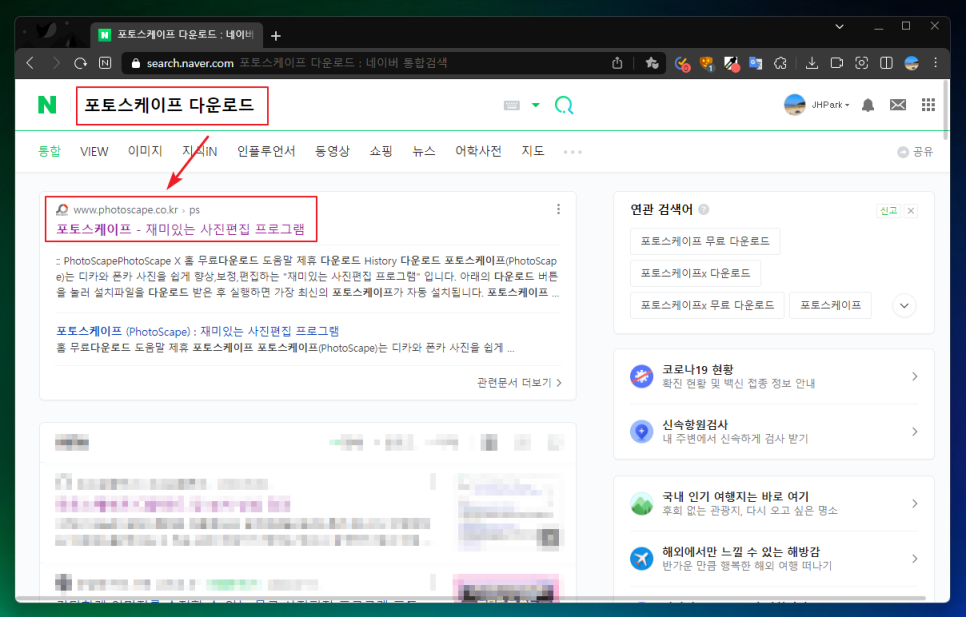
Task: Bookmark page with star icon
Action: coord(652,63)
